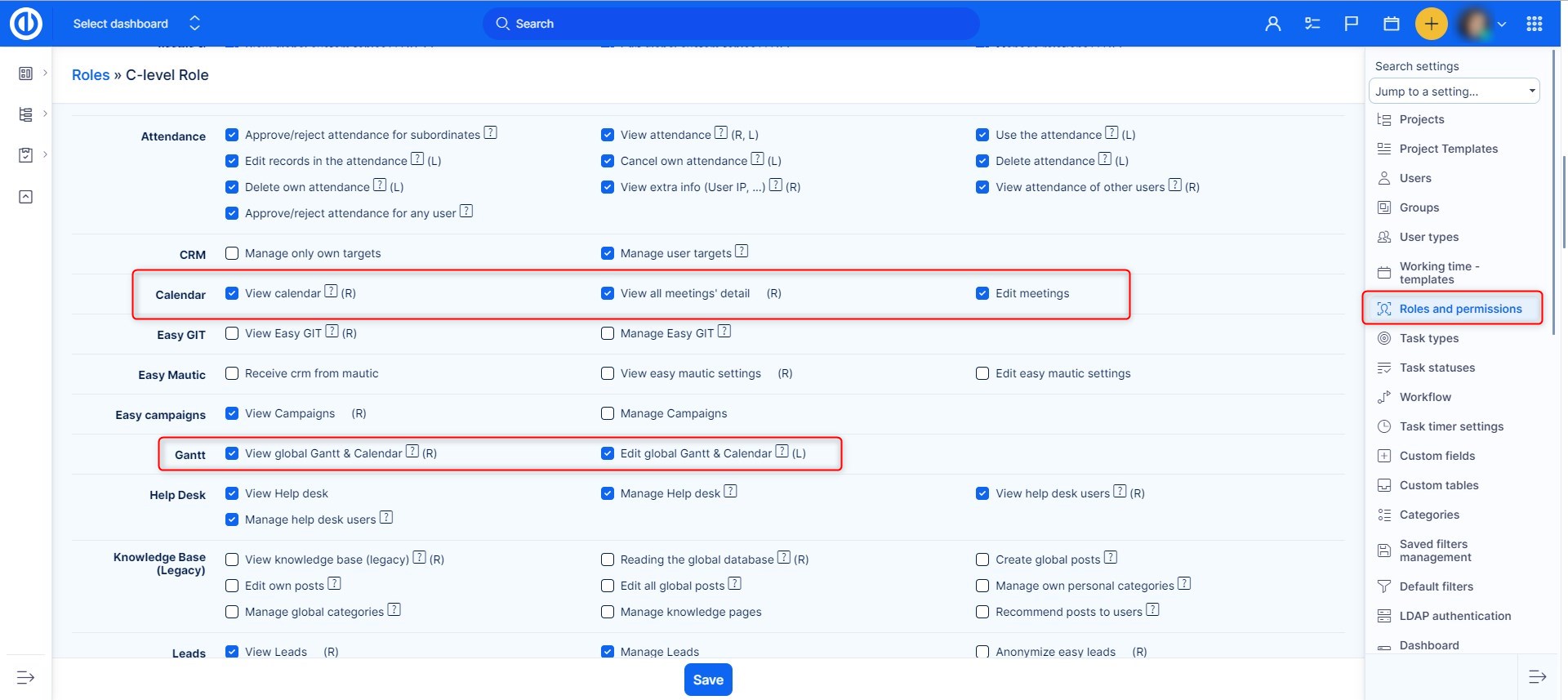Open the Jump to a setting dropdown
The image size is (1568, 700).
click(1454, 91)
